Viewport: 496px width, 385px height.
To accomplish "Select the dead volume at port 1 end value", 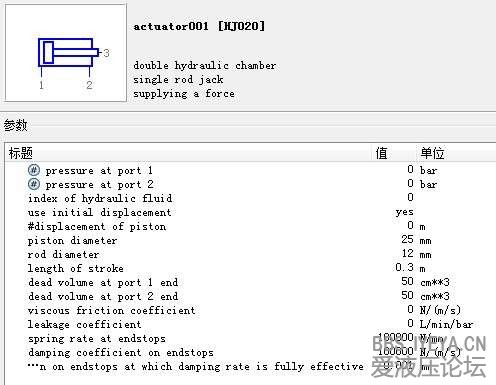I will (407, 281).
